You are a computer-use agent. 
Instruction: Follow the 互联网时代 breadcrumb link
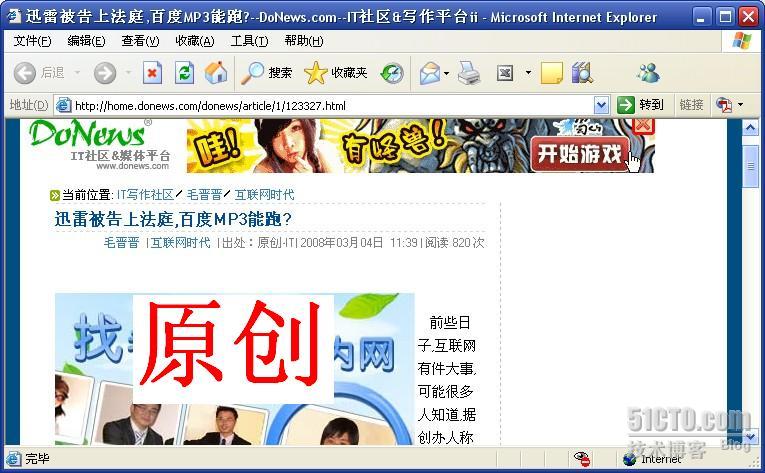[264, 195]
